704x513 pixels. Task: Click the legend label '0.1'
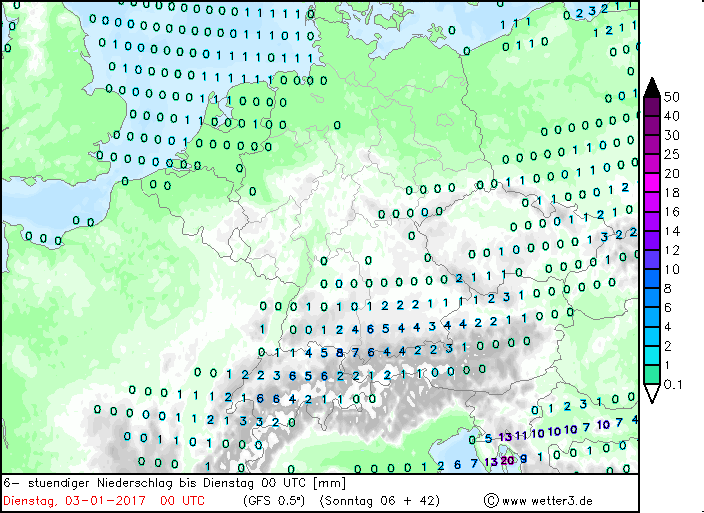[x=673, y=385]
